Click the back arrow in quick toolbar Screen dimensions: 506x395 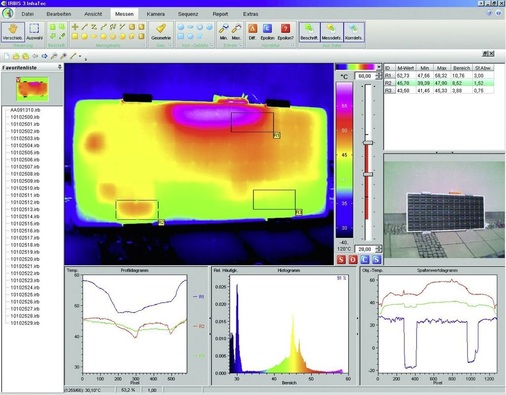click(x=35, y=56)
